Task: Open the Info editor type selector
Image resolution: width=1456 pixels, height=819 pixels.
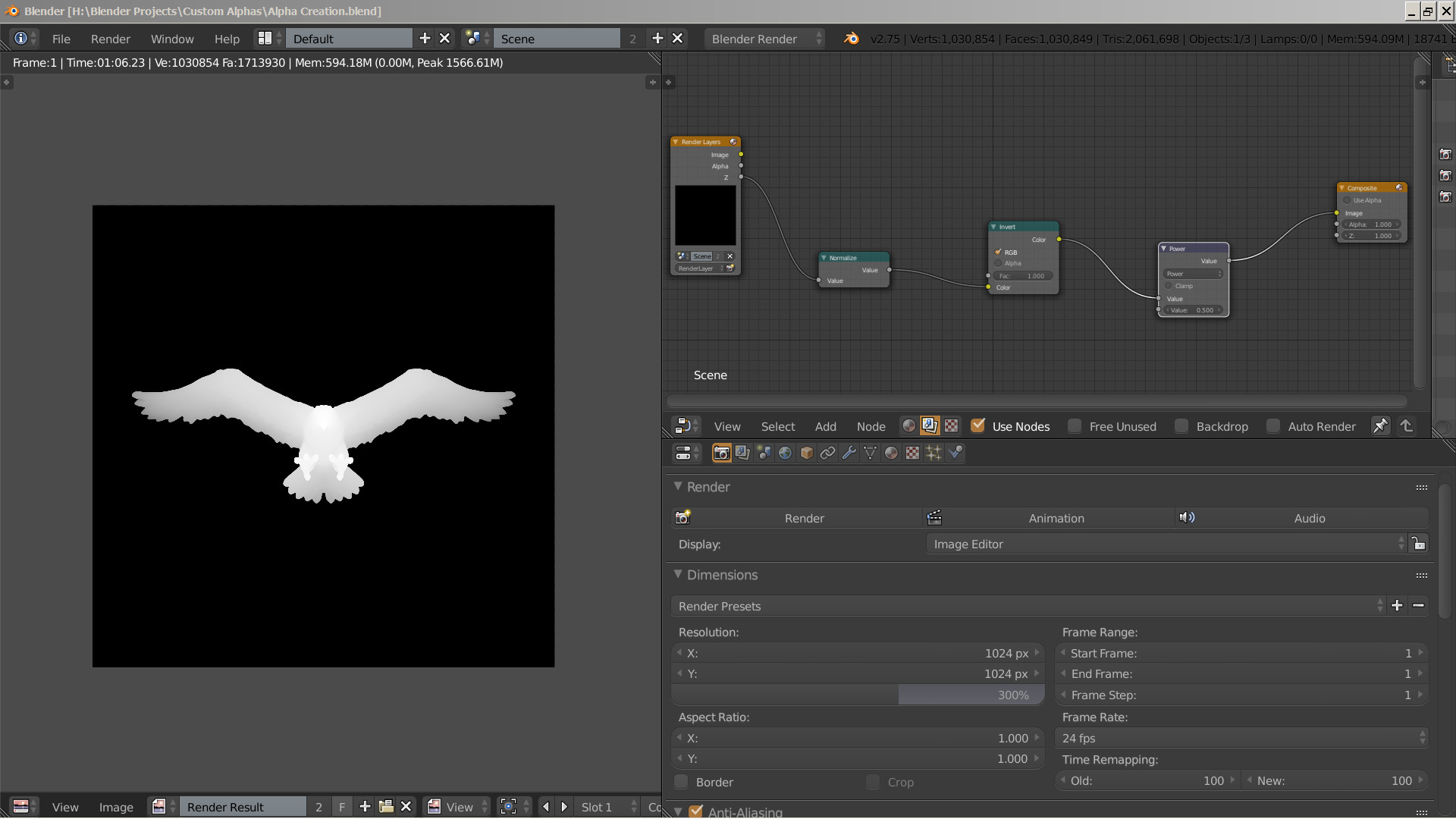Action: coord(25,39)
